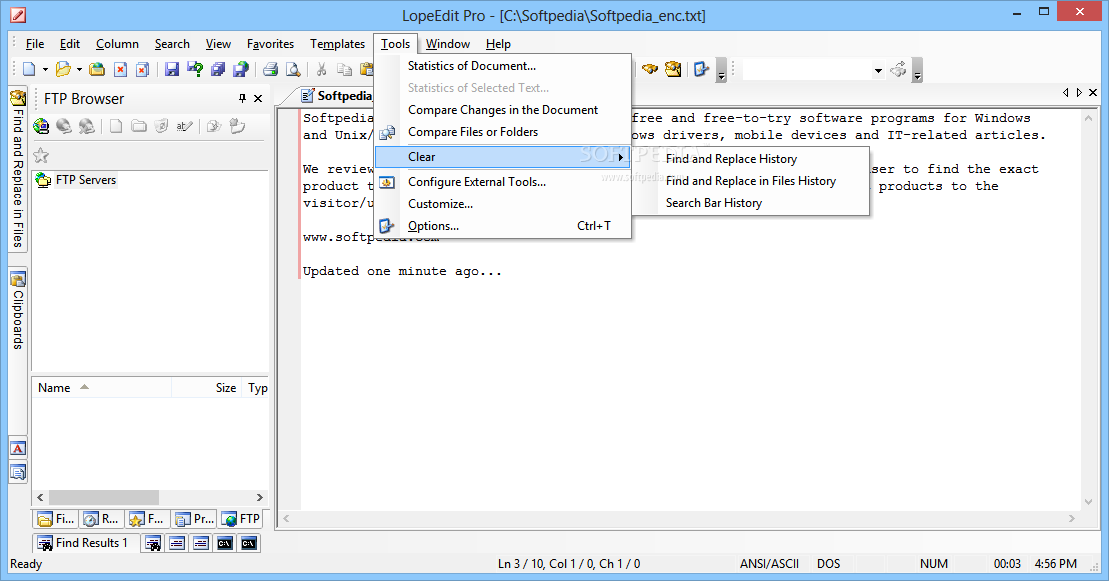Open the Templates menu
The image size is (1109, 581).
(337, 44)
